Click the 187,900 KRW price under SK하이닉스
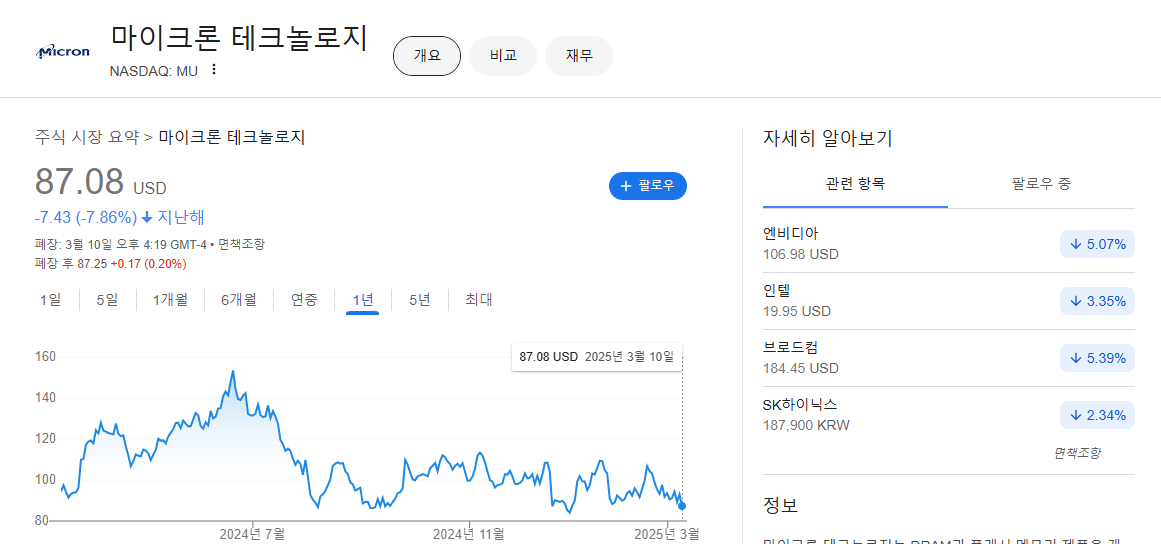This screenshot has width=1161, height=544. [x=806, y=425]
